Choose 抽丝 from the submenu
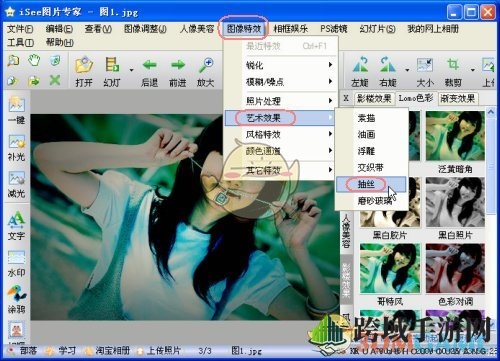Screen dimensions: 500x361 (371, 184)
